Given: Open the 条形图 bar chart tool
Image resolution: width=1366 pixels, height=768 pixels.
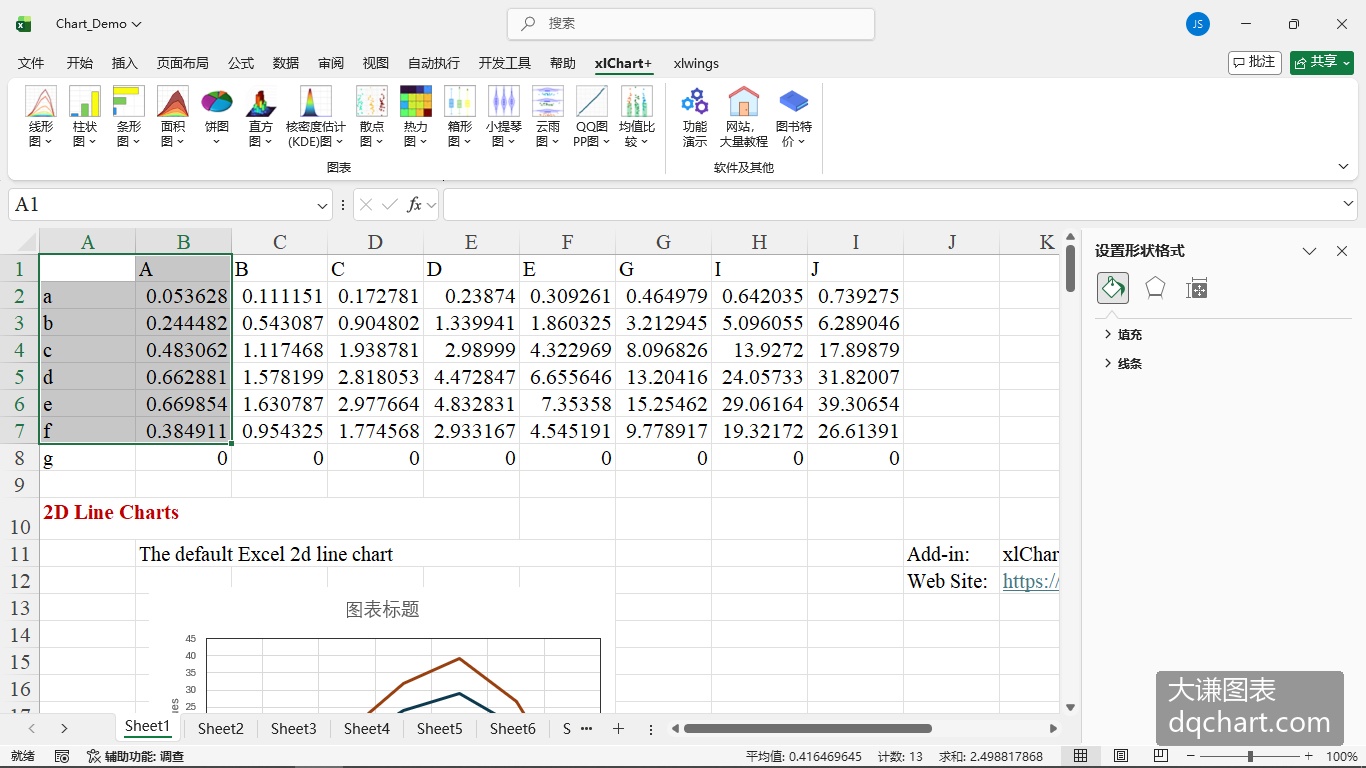Looking at the screenshot, I should (129, 117).
